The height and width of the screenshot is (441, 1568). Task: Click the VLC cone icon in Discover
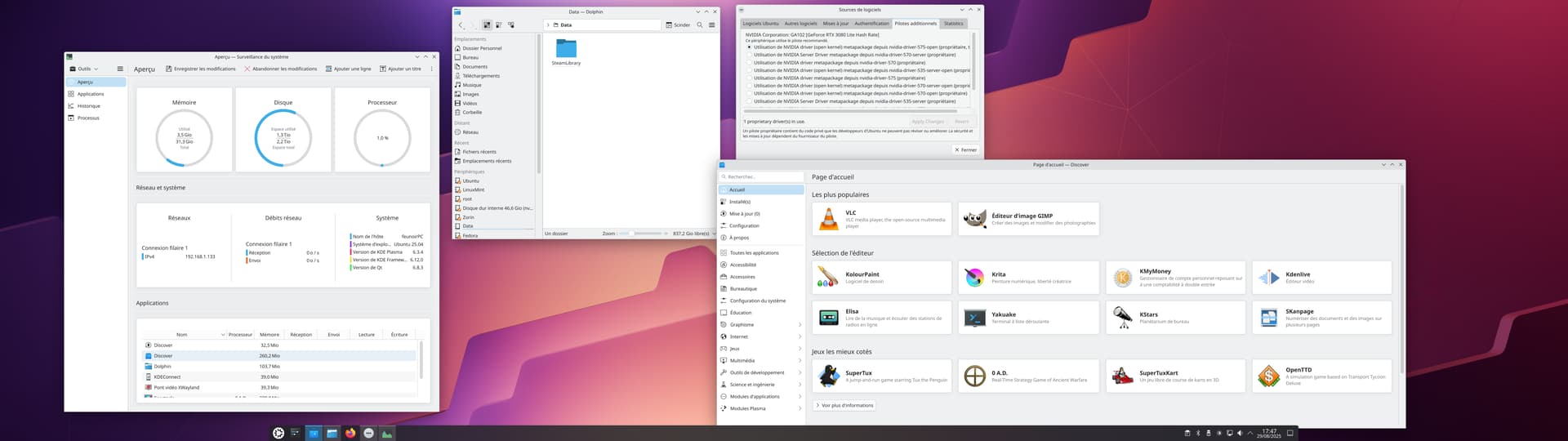click(828, 219)
